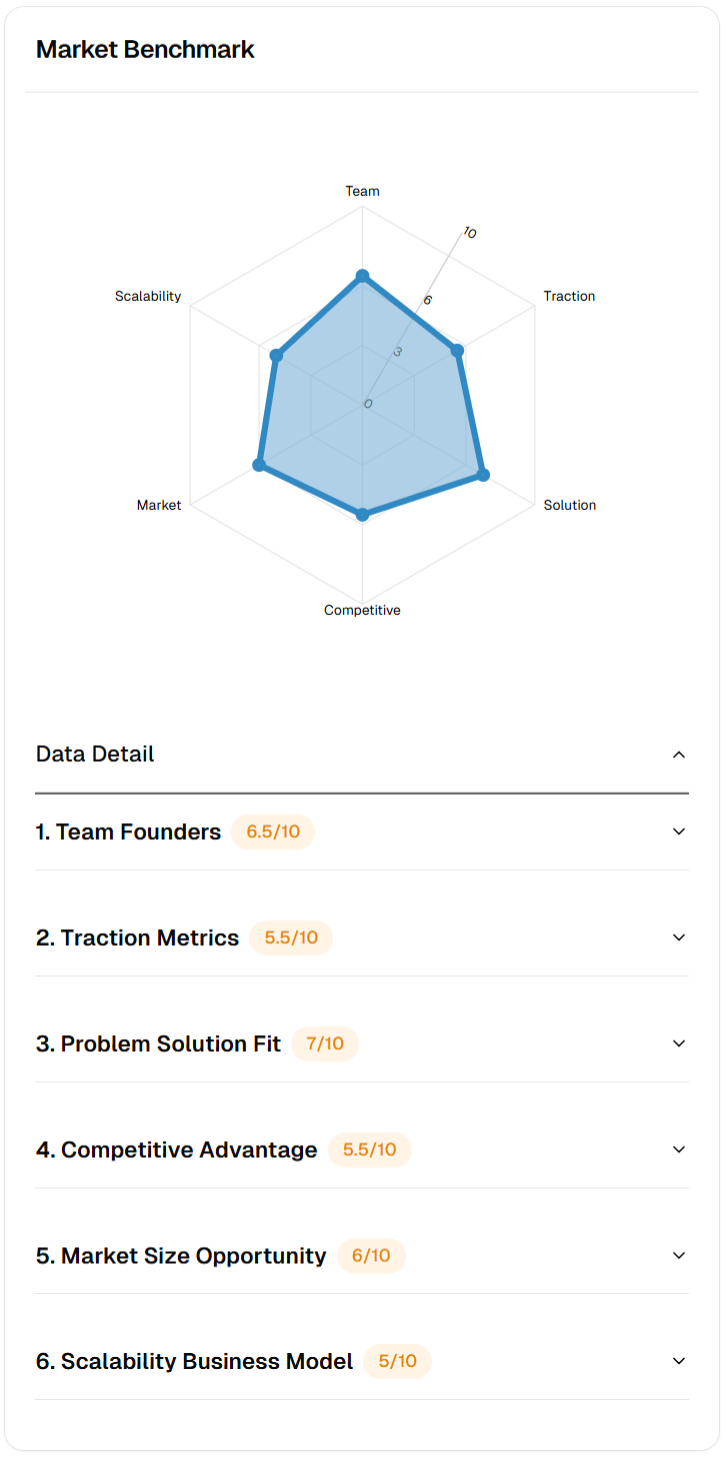Open the Traction Metrics heading

[x=138, y=938]
